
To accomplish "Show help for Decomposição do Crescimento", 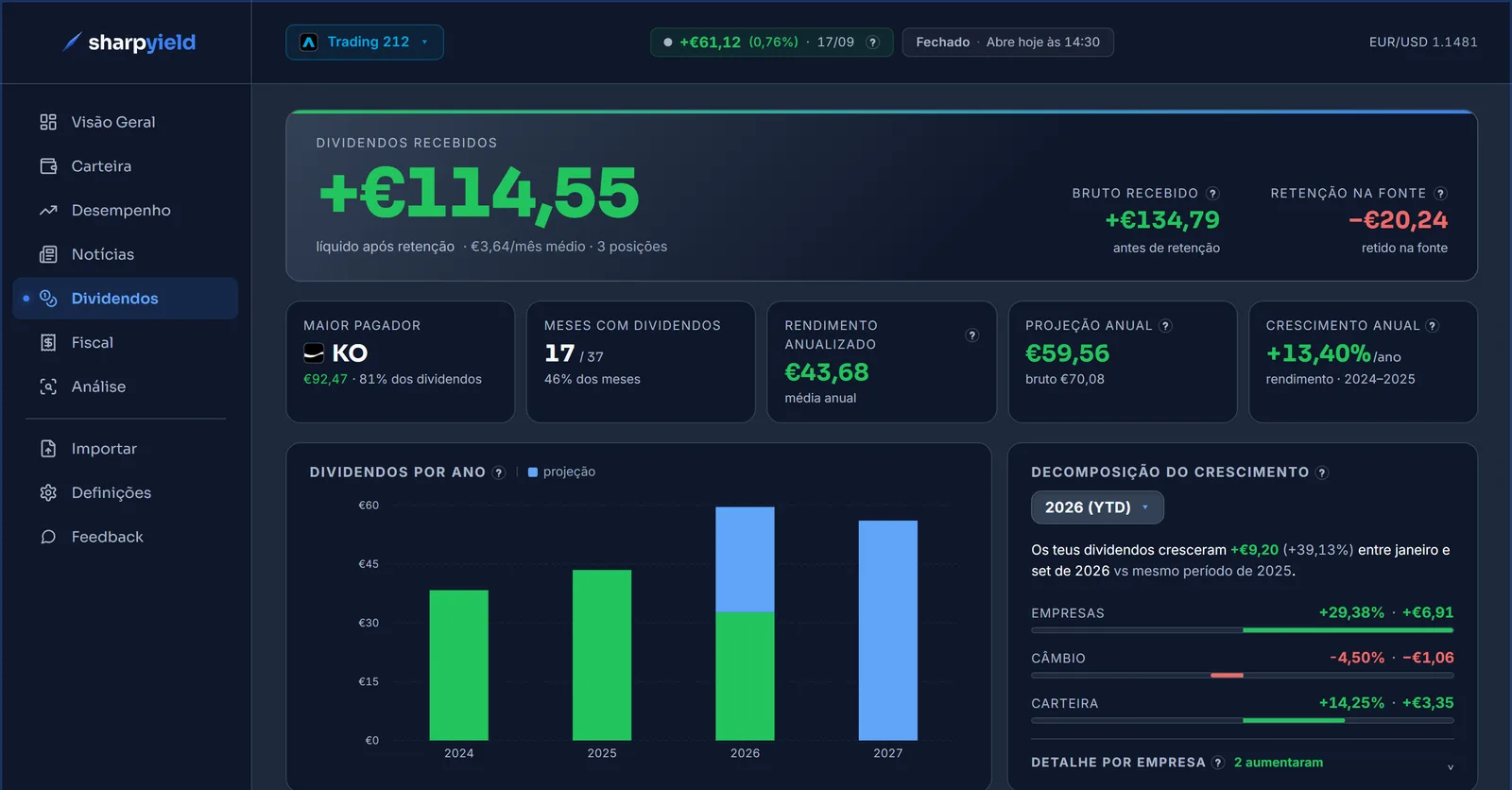I will (x=1322, y=472).
